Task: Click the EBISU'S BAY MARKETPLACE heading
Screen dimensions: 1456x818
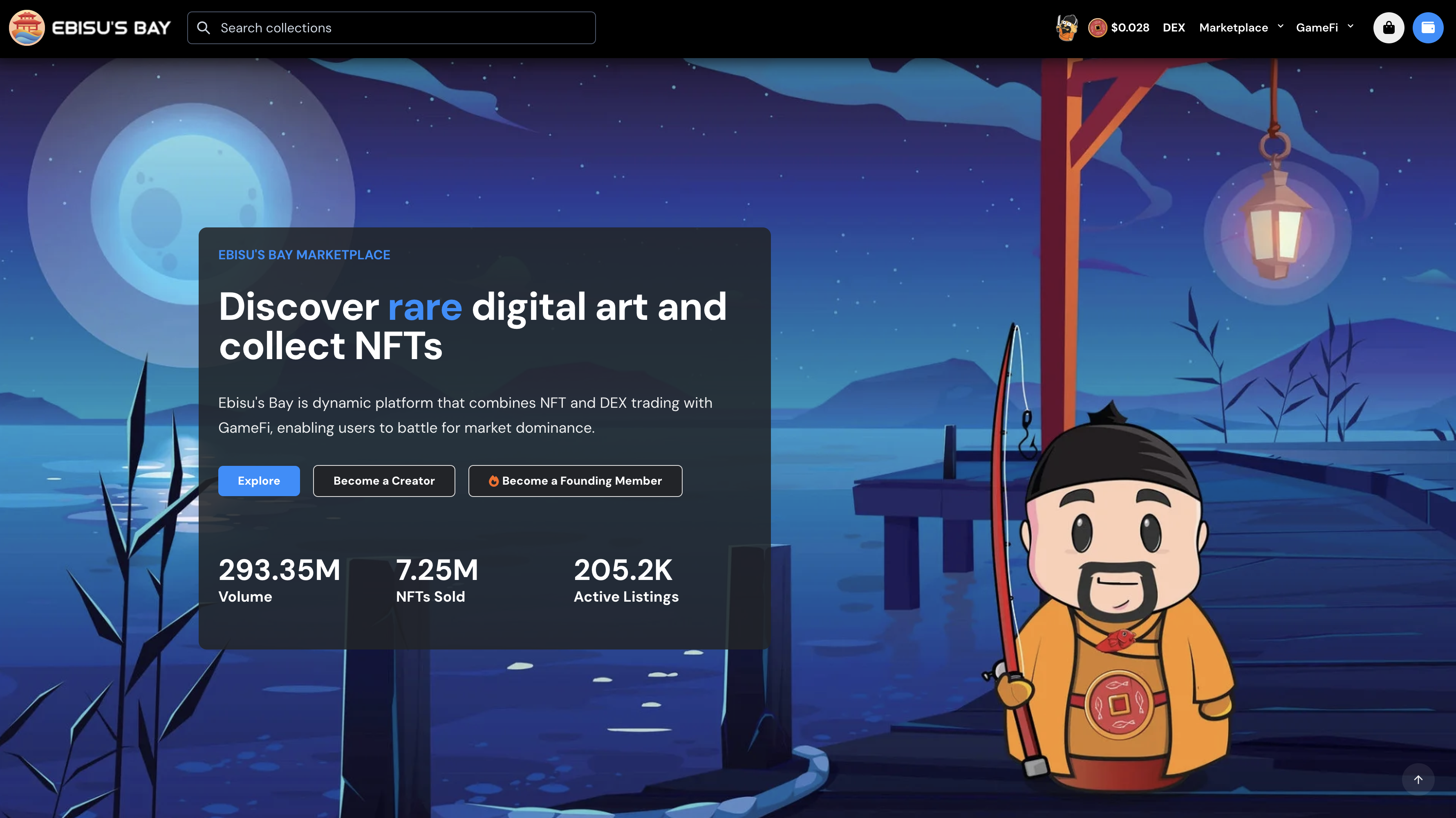Action: pyautogui.click(x=304, y=255)
